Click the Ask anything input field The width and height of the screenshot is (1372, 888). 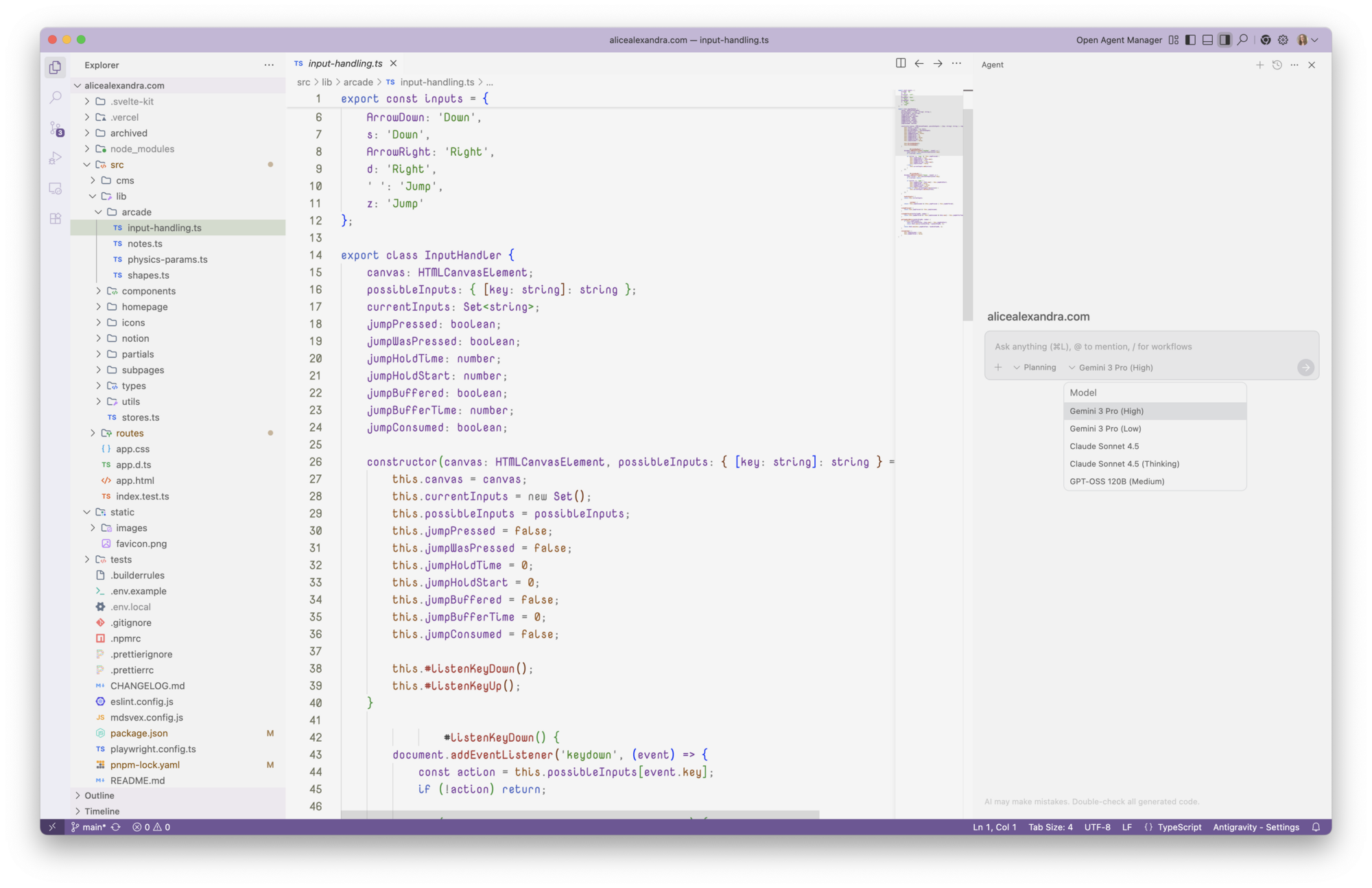[x=1139, y=347]
